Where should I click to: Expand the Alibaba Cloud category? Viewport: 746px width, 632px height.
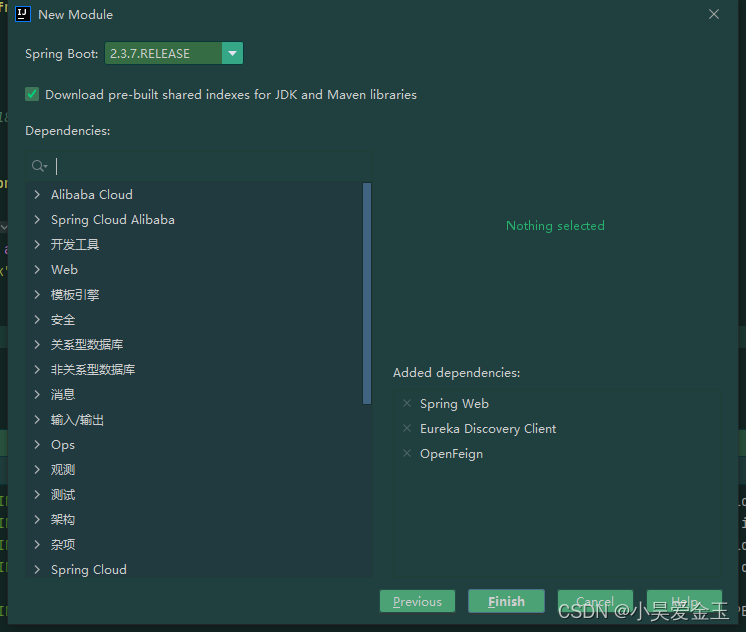coord(37,194)
